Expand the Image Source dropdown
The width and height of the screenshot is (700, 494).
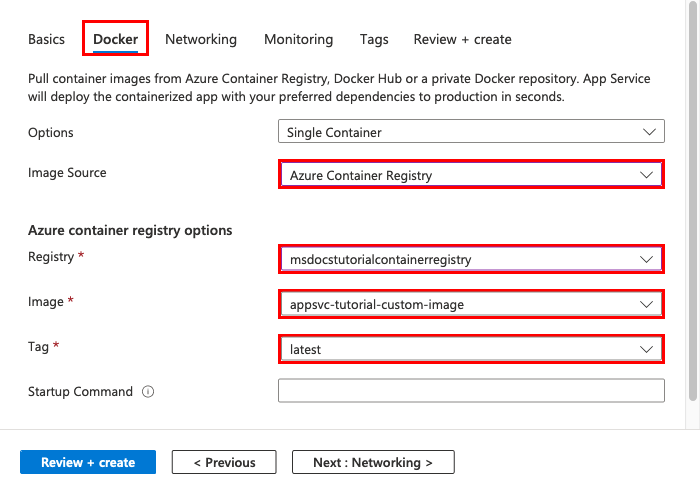[645, 175]
